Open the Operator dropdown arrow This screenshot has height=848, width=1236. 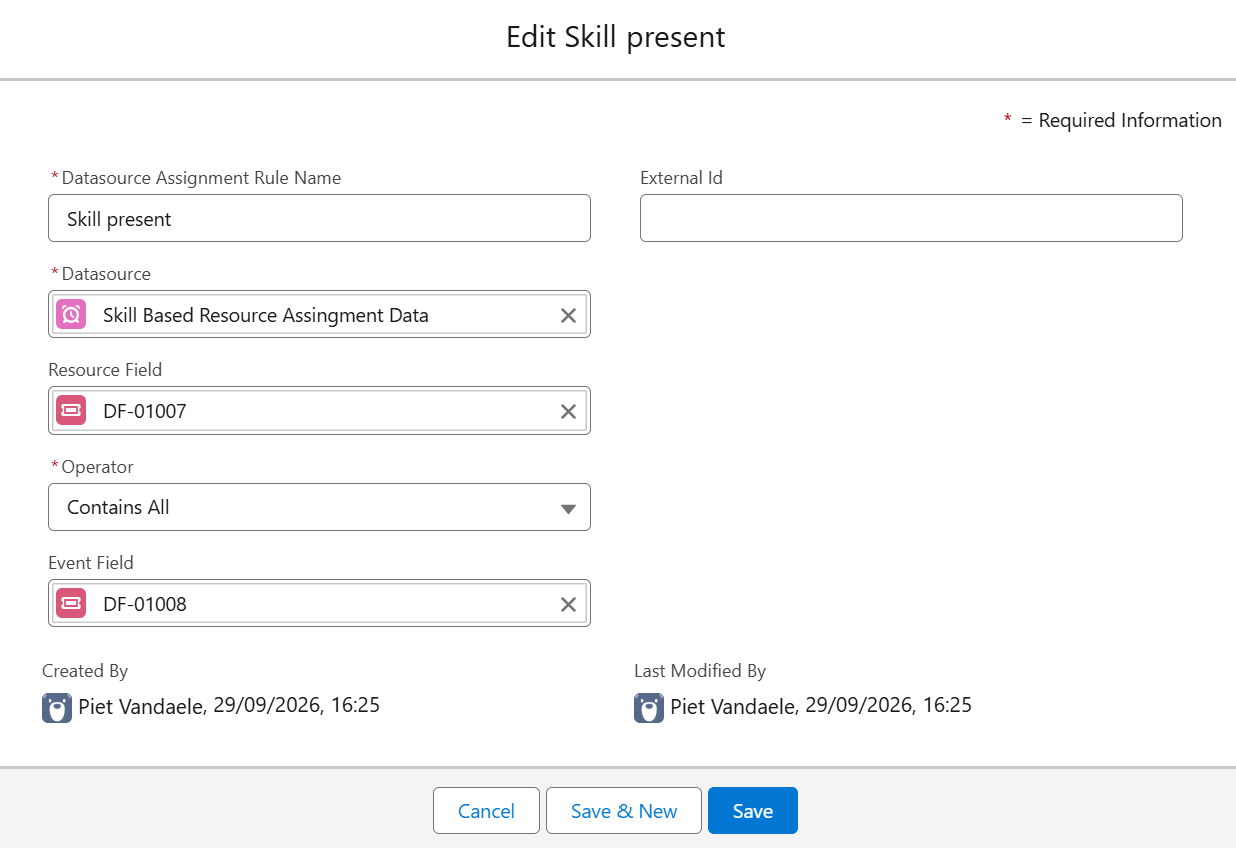(568, 508)
